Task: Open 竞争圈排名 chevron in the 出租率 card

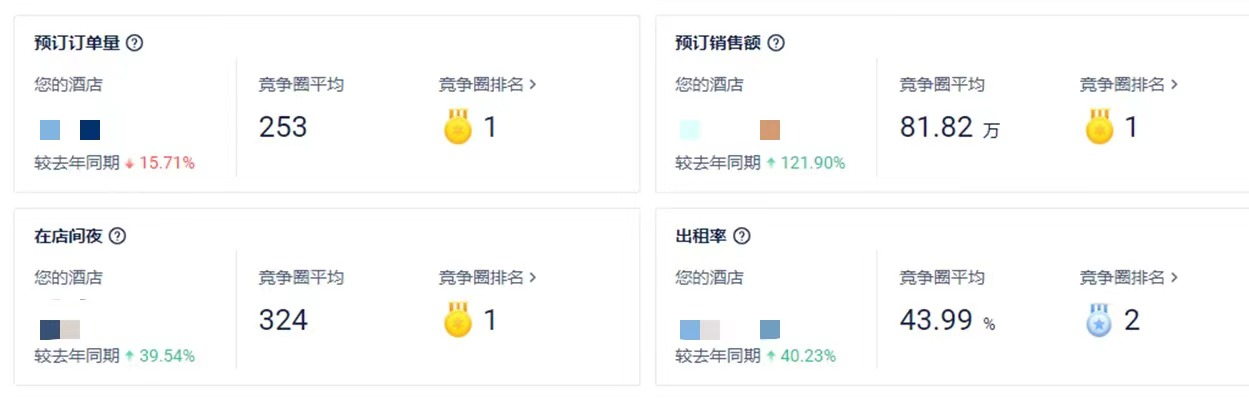Action: [1174, 278]
